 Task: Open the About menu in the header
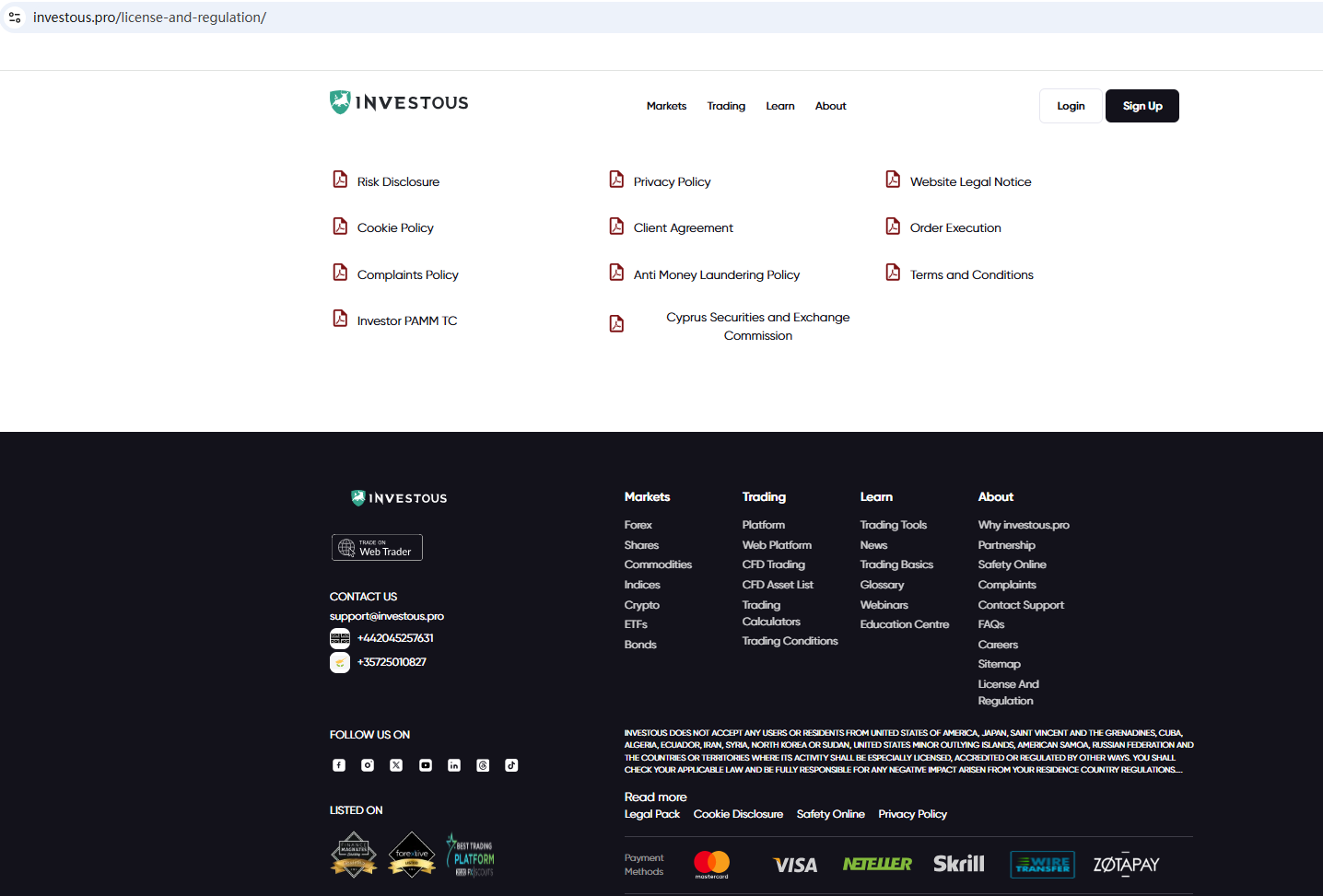(x=831, y=106)
